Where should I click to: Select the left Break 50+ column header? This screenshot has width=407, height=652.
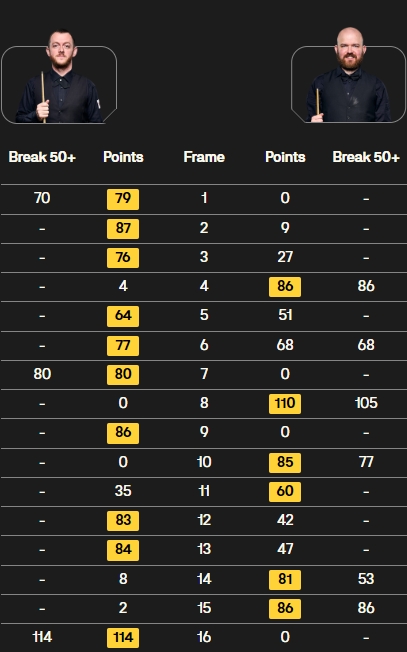point(42,157)
